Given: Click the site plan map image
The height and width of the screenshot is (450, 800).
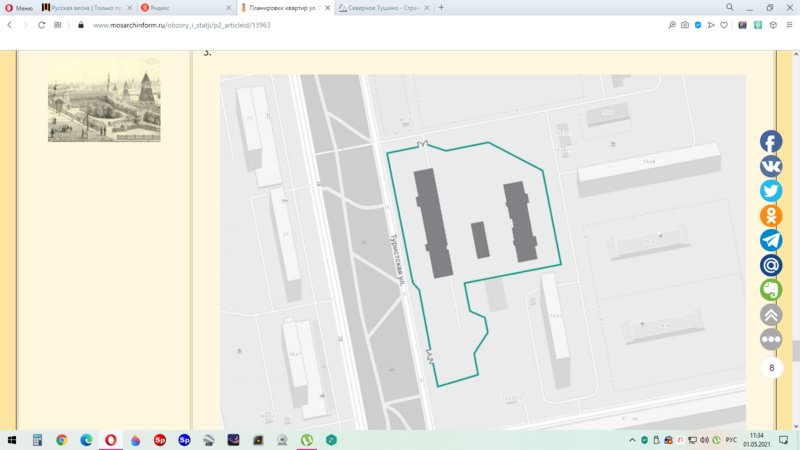Looking at the screenshot, I should [482, 250].
